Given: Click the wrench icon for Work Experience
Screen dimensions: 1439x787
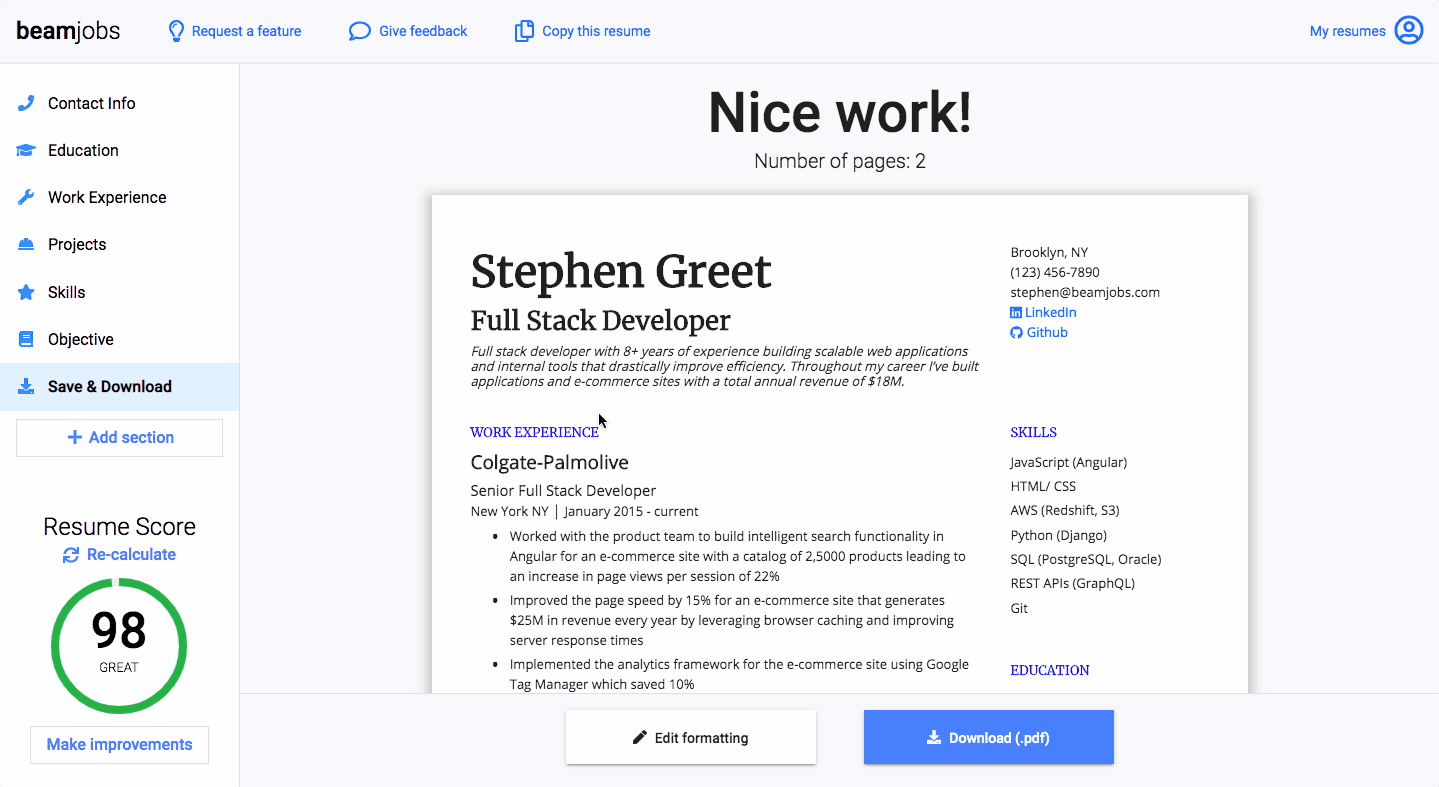Looking at the screenshot, I should click(27, 197).
